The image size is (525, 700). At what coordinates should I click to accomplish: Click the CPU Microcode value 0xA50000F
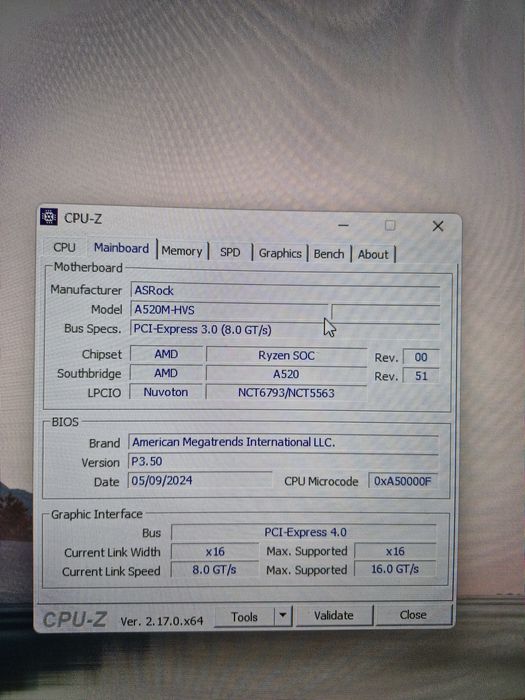(403, 481)
